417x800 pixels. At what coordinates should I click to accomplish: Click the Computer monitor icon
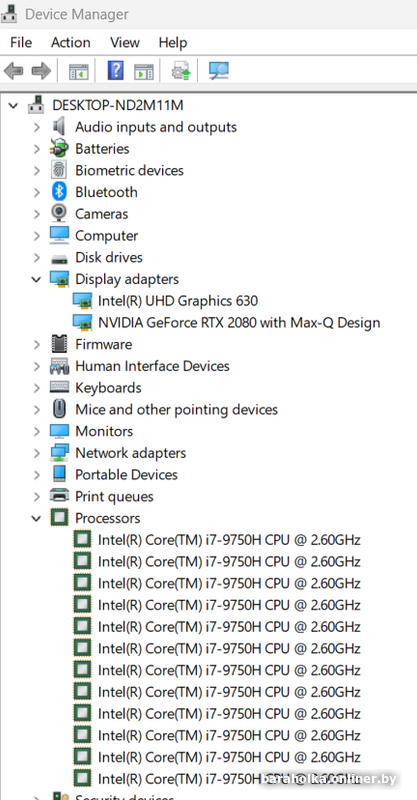pos(59,235)
